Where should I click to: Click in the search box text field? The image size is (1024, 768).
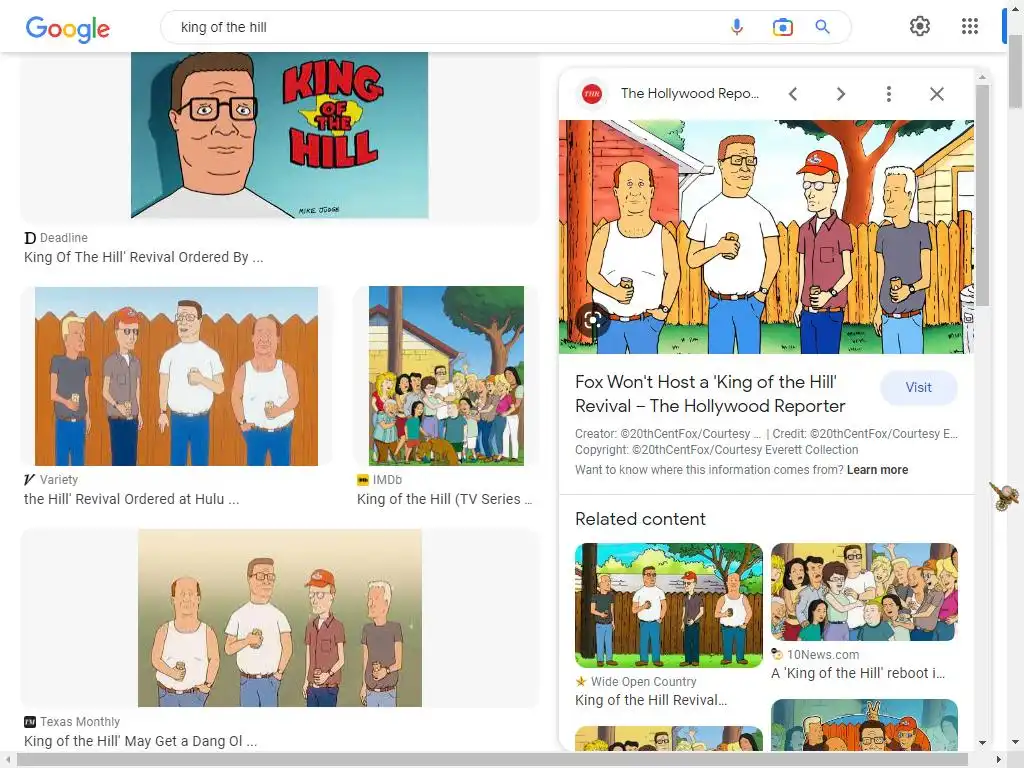pyautogui.click(x=444, y=27)
